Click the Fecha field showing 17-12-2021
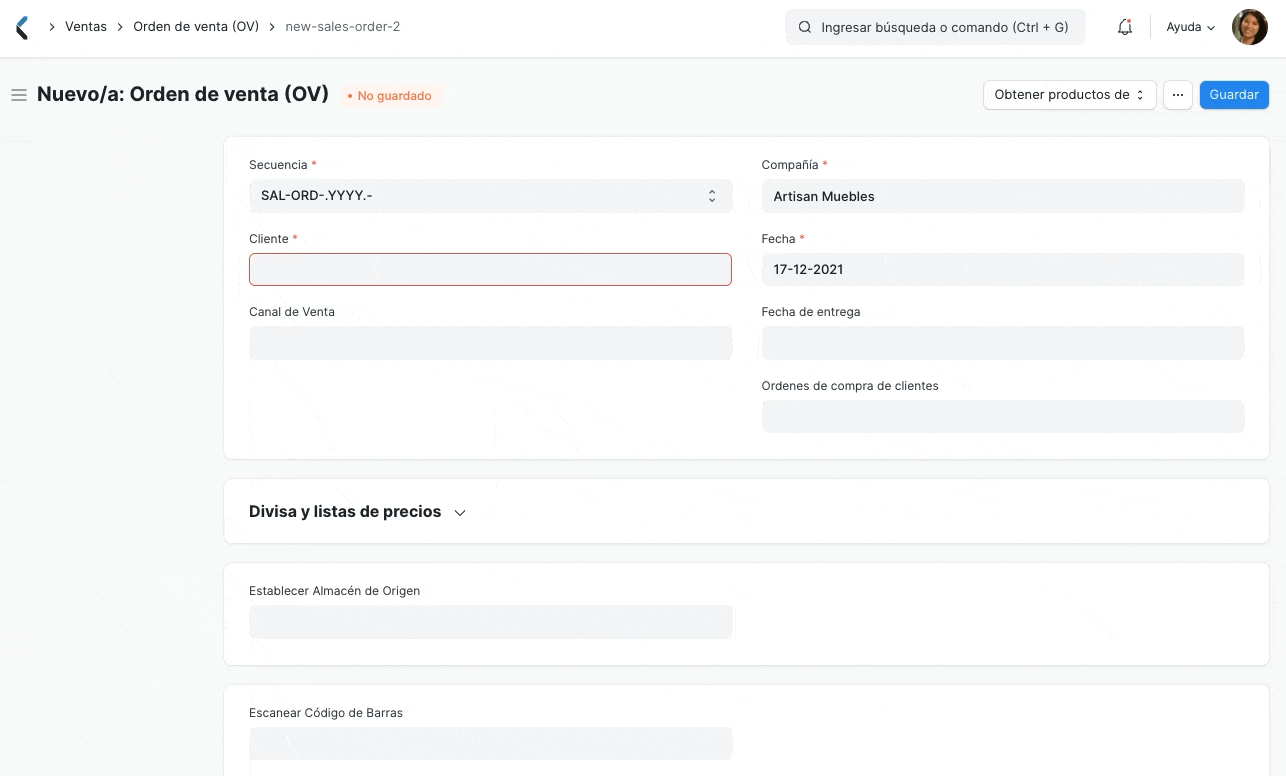Image resolution: width=1286 pixels, height=776 pixels. pyautogui.click(x=1003, y=269)
